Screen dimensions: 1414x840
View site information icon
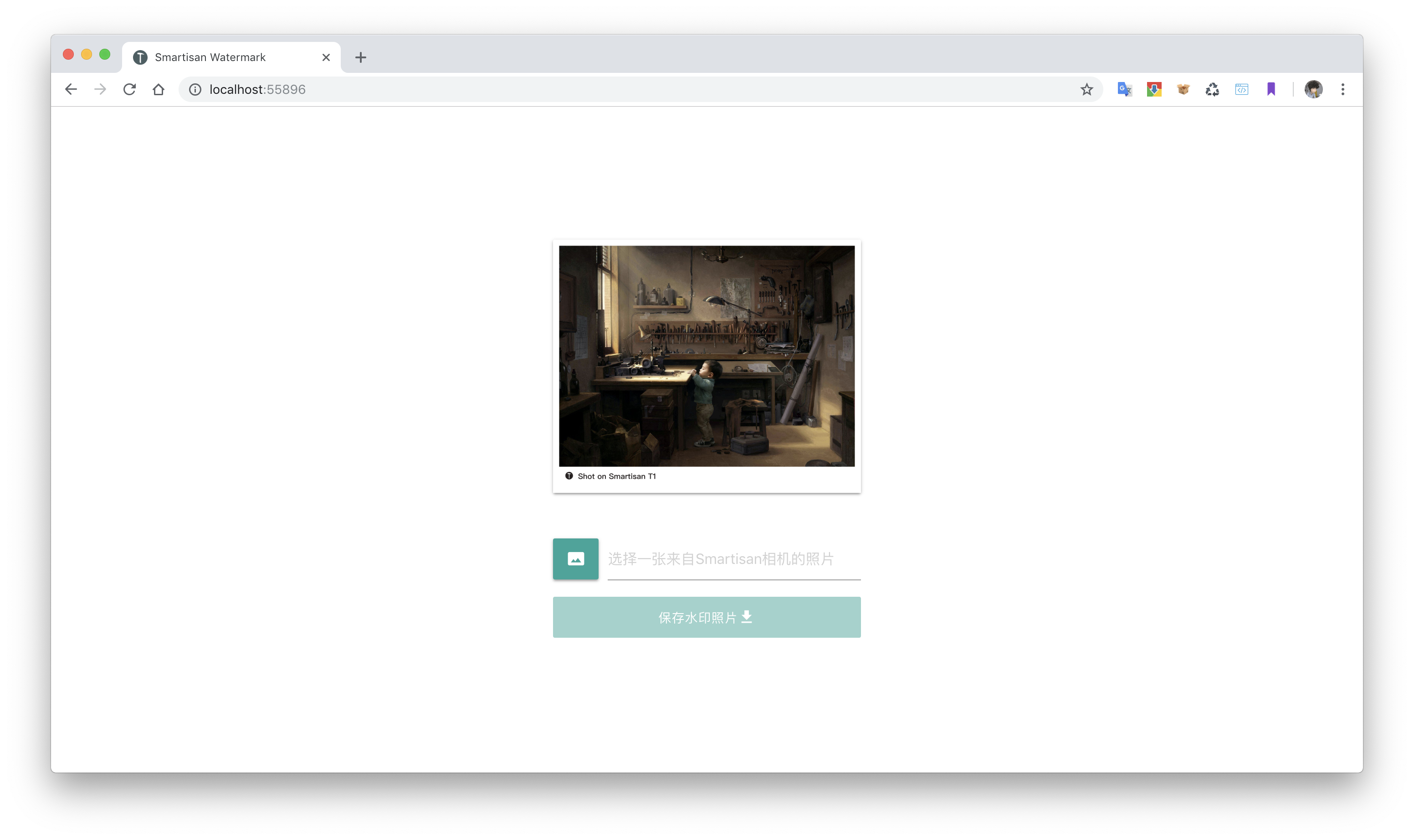[195, 89]
